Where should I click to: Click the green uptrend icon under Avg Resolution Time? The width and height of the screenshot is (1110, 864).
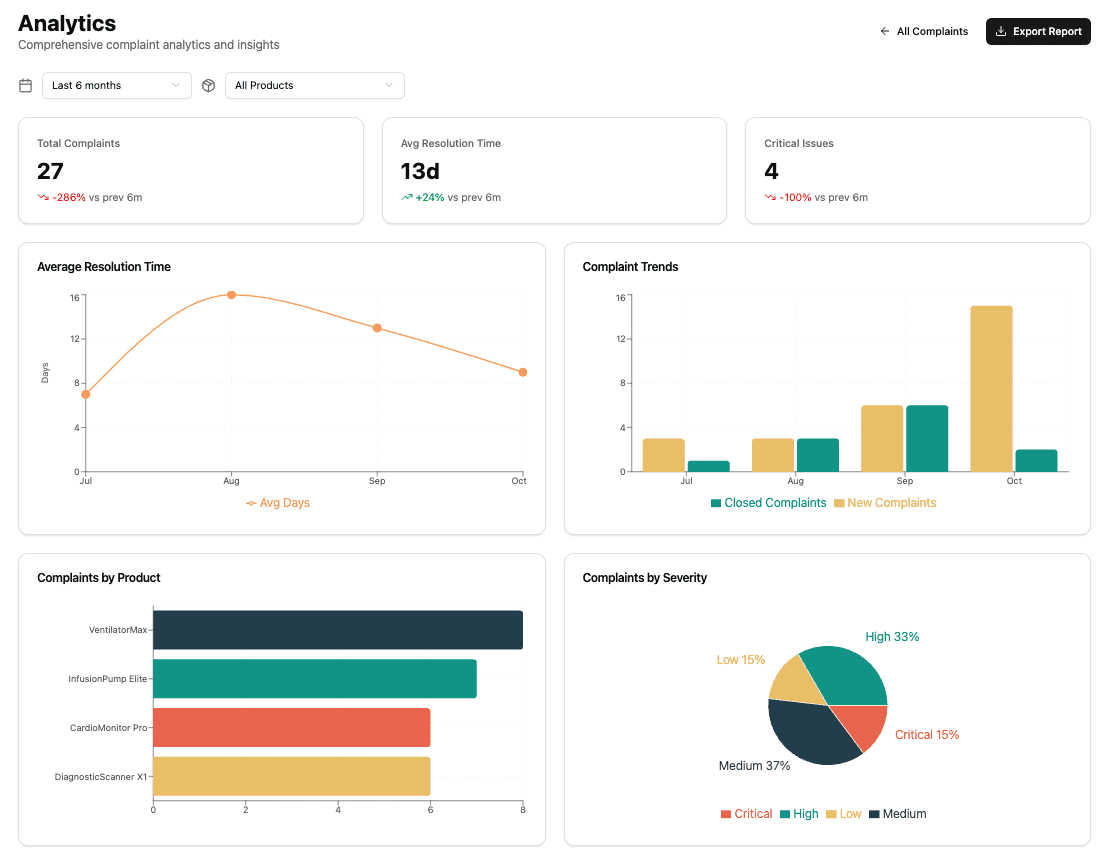[x=407, y=198]
